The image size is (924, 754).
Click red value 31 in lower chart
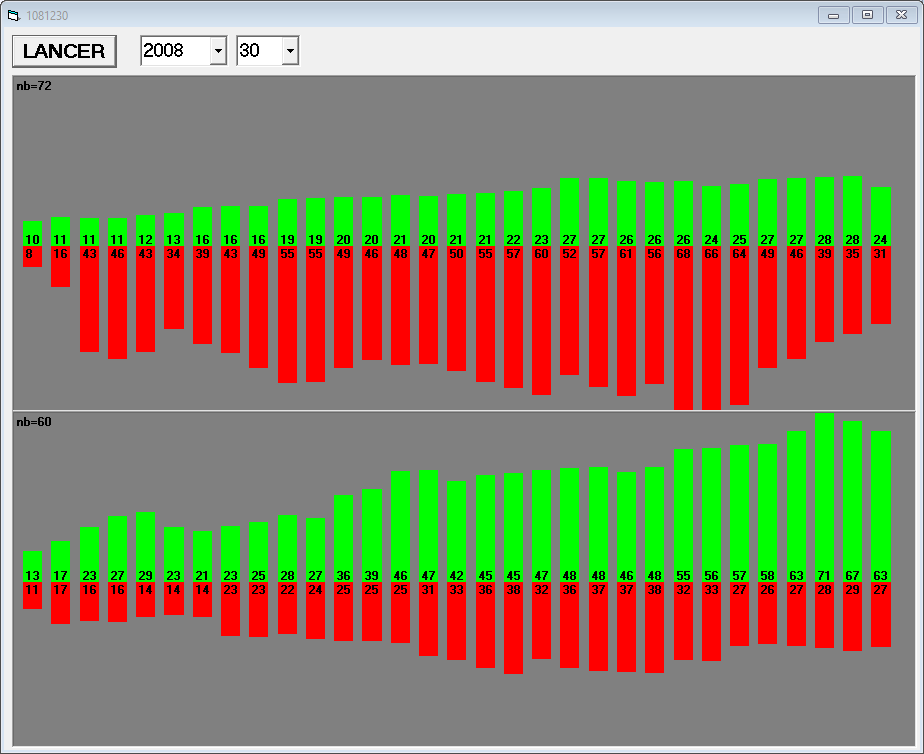(428, 590)
